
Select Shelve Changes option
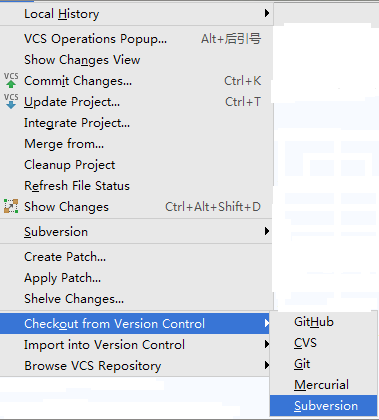136,299
